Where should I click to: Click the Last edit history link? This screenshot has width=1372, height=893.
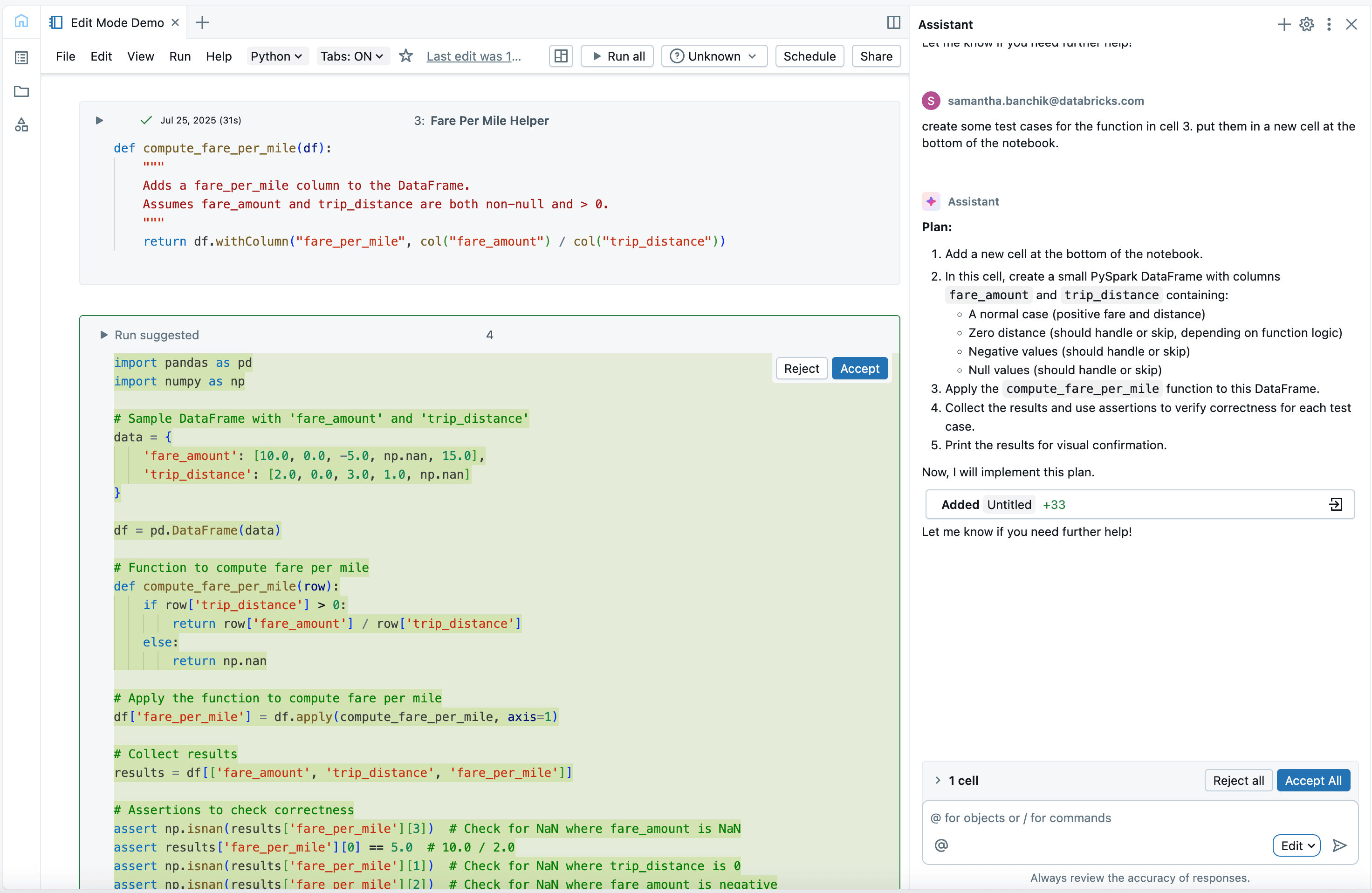coord(473,56)
